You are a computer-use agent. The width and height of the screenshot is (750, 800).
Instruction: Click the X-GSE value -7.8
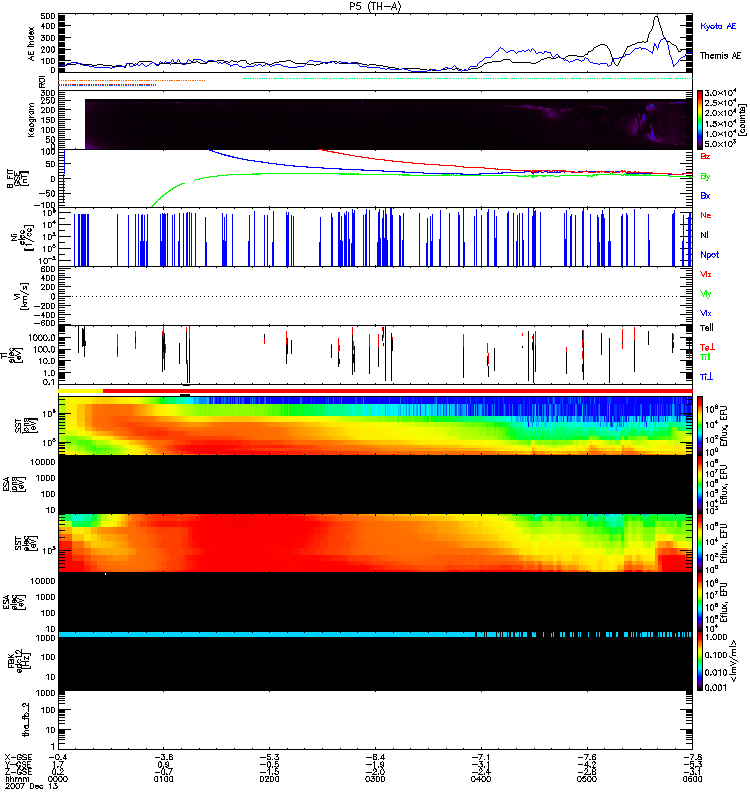[692, 757]
